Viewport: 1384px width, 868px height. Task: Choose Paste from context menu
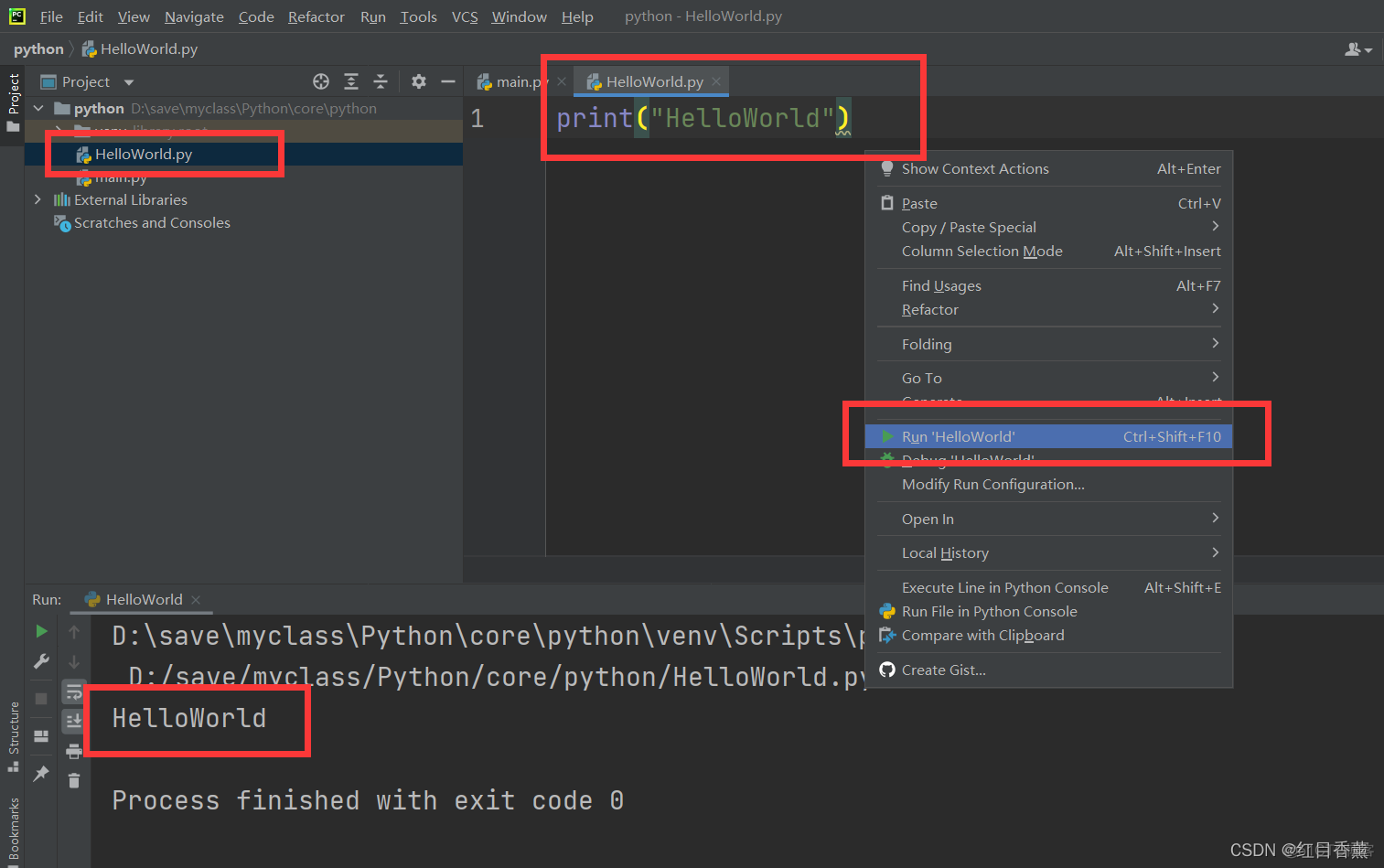click(x=1049, y=203)
